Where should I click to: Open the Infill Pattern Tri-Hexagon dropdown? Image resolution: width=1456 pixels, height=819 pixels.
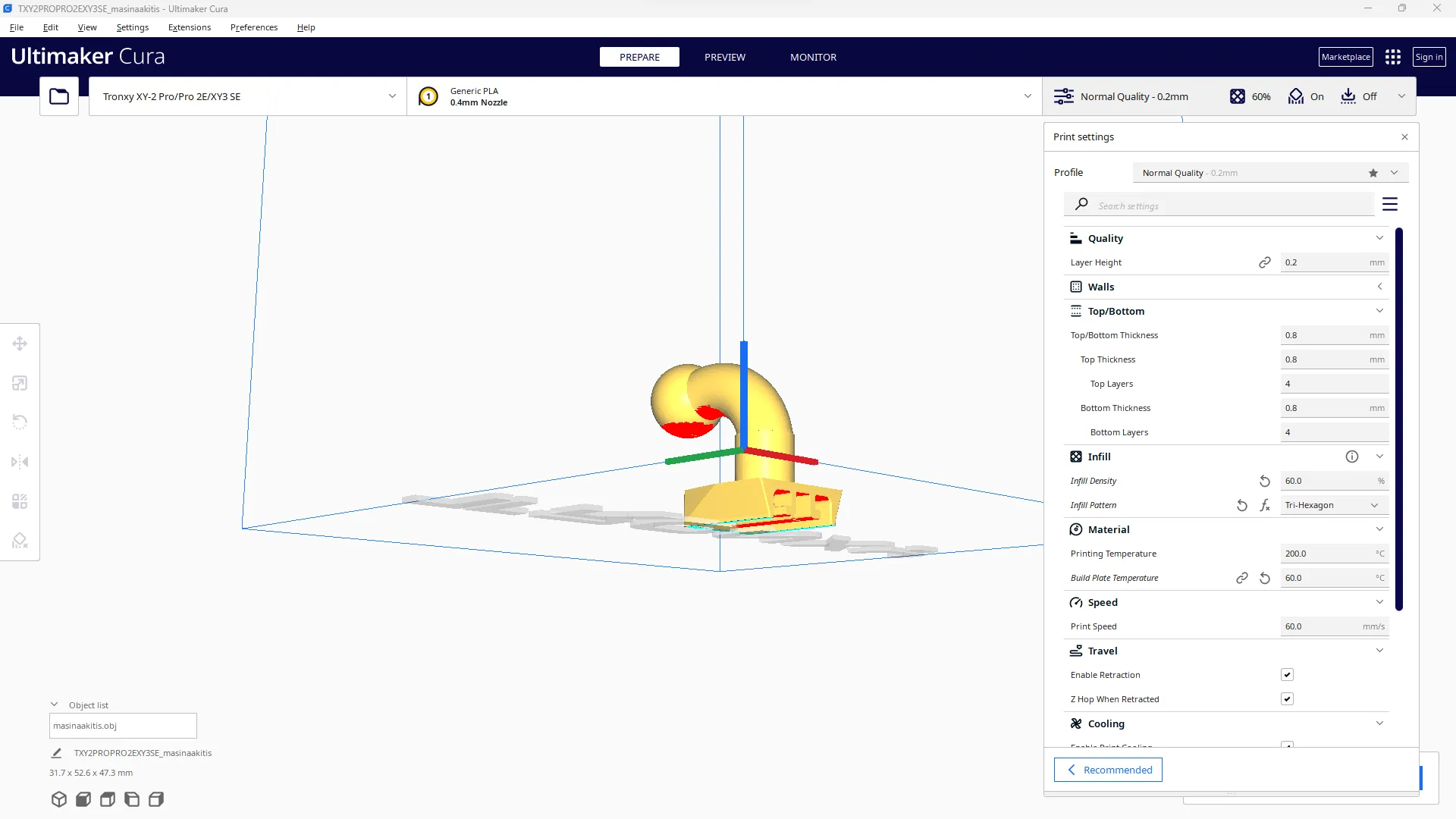[x=1332, y=505]
